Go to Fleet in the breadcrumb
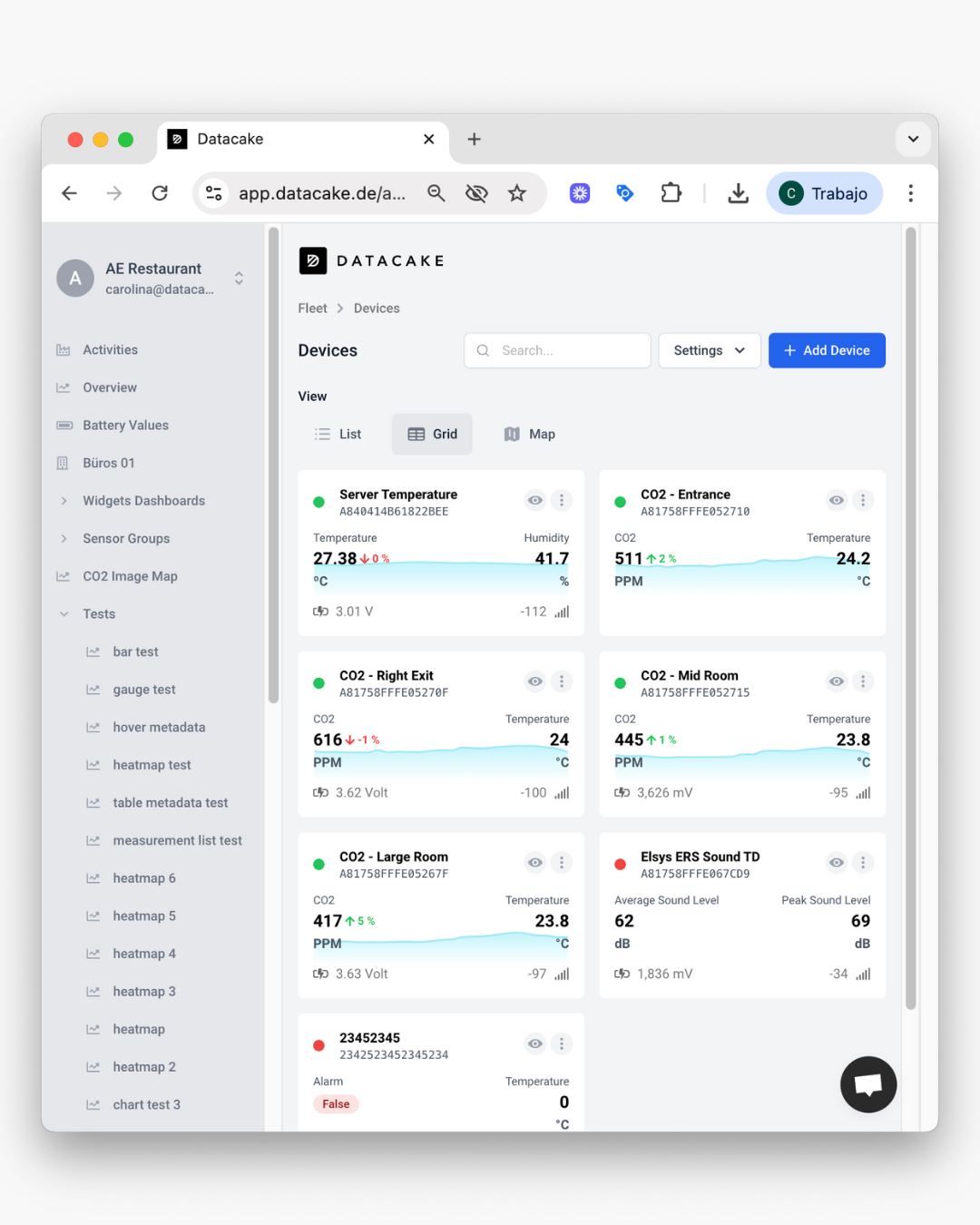 coord(312,309)
